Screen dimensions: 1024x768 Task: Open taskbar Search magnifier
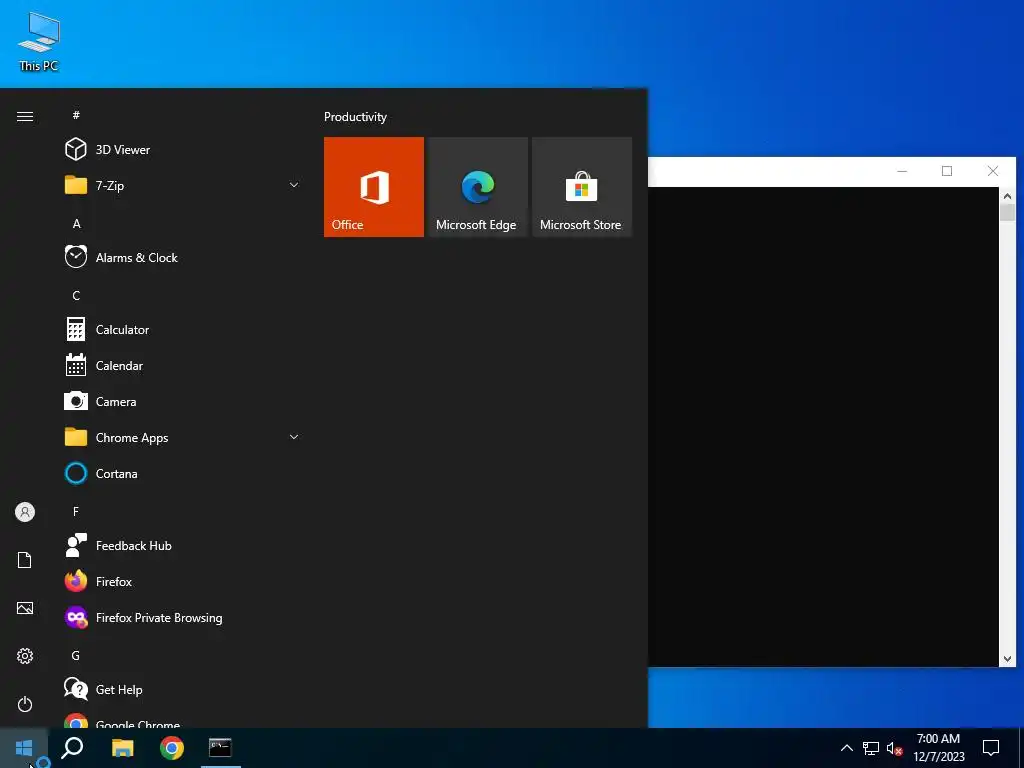72,748
